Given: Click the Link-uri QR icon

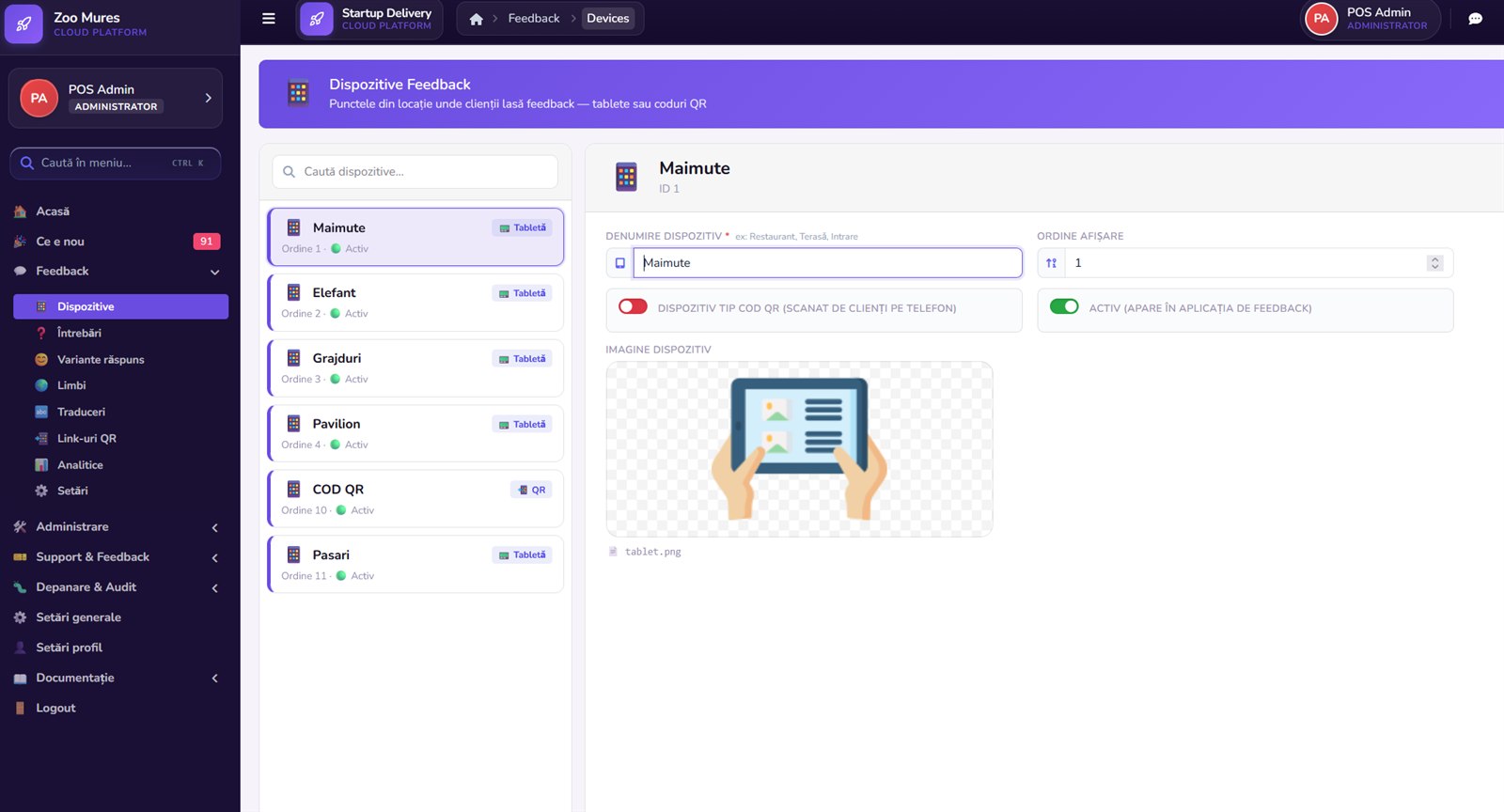Looking at the screenshot, I should tap(41, 438).
